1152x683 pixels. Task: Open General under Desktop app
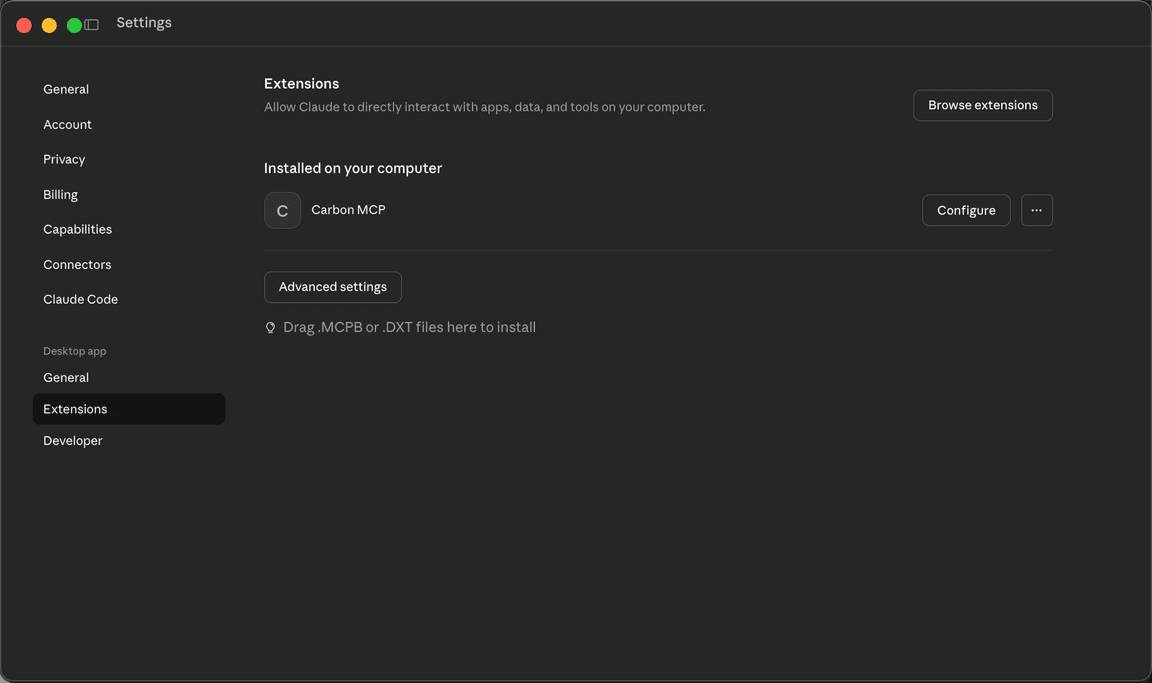click(x=66, y=378)
